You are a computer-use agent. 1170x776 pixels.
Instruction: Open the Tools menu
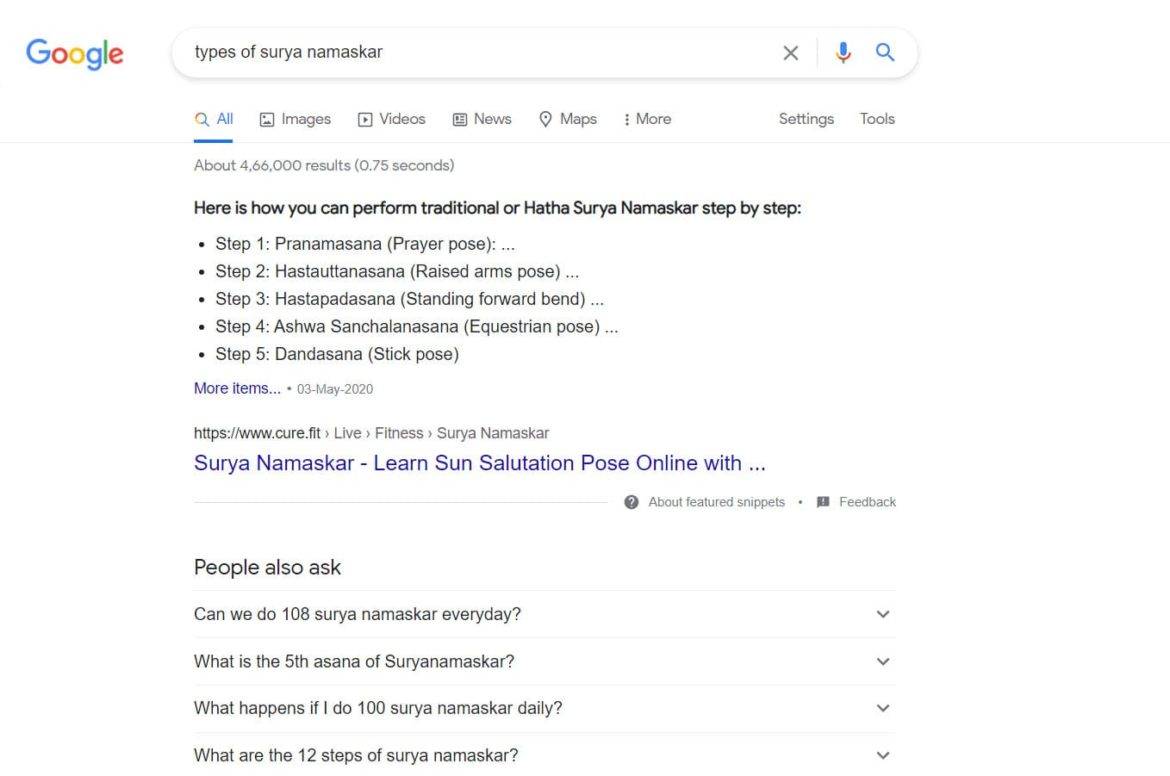pos(877,119)
